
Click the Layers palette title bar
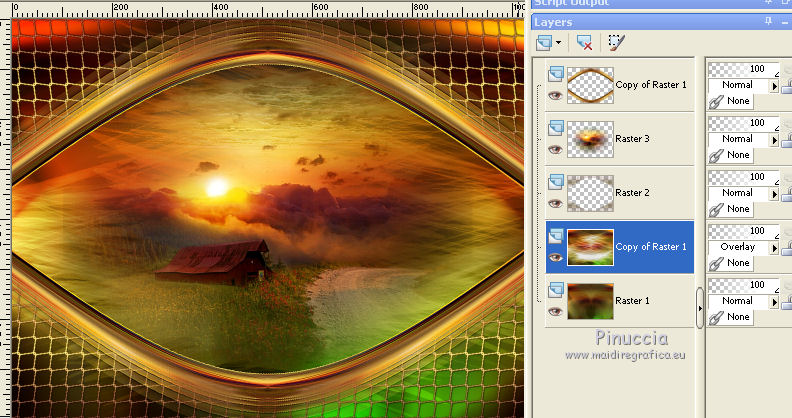tap(662, 22)
